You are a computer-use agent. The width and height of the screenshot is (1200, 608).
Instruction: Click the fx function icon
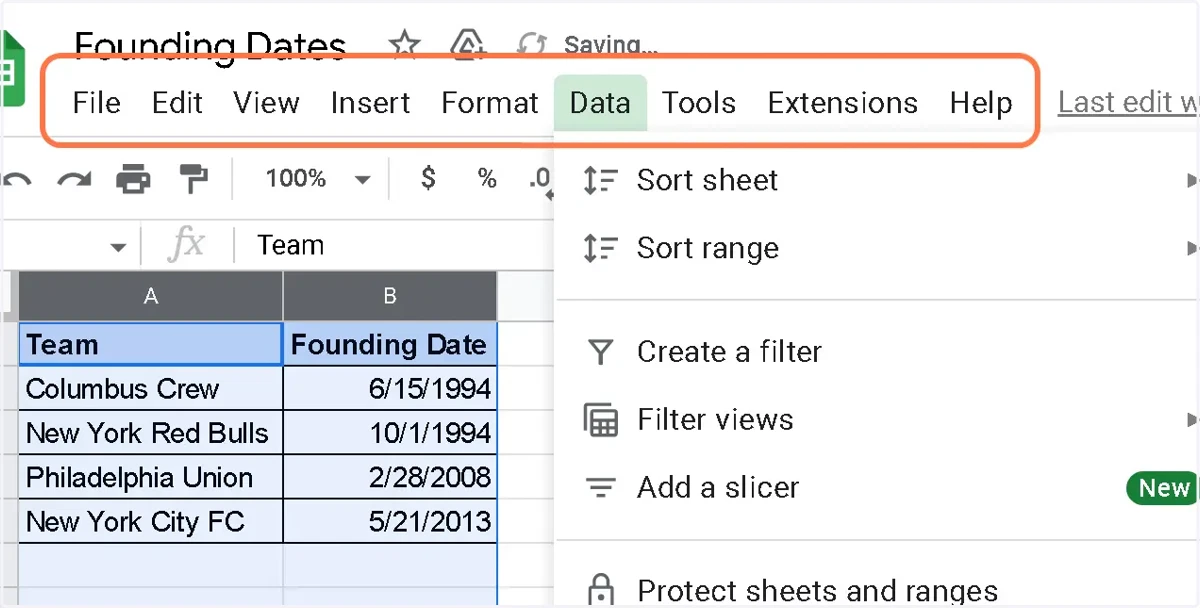pyautogui.click(x=186, y=245)
